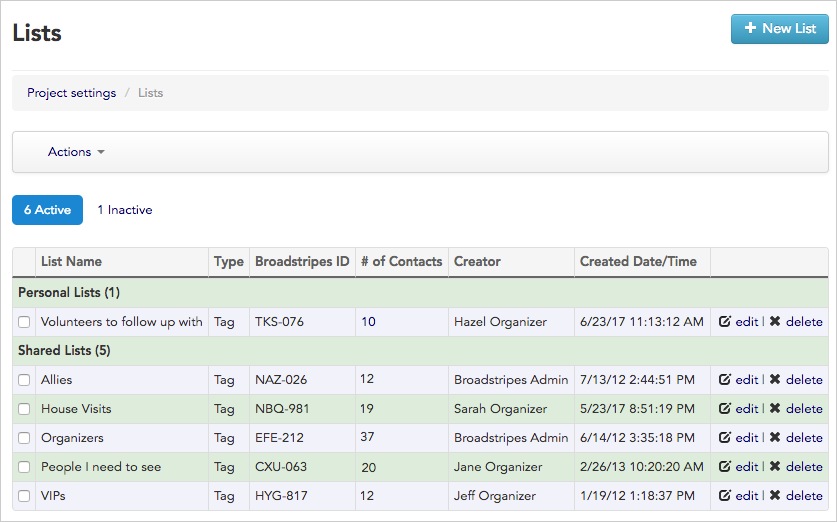Viewport: 837px width, 522px height.
Task: Click the delete X icon for House Visits
Action: tap(775, 408)
